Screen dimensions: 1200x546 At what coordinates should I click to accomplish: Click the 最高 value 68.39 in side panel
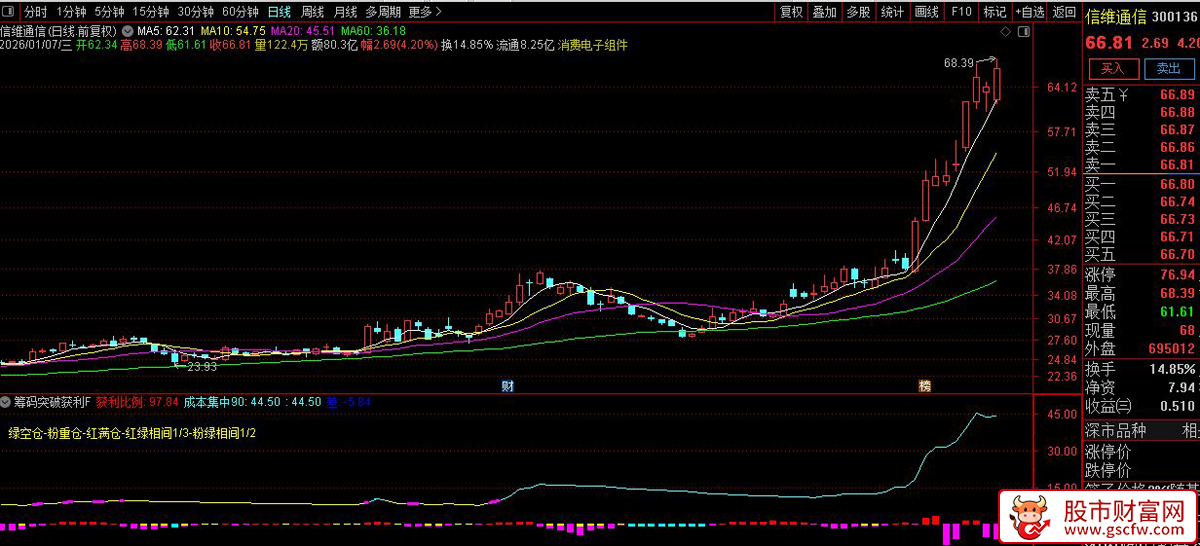coord(1177,293)
